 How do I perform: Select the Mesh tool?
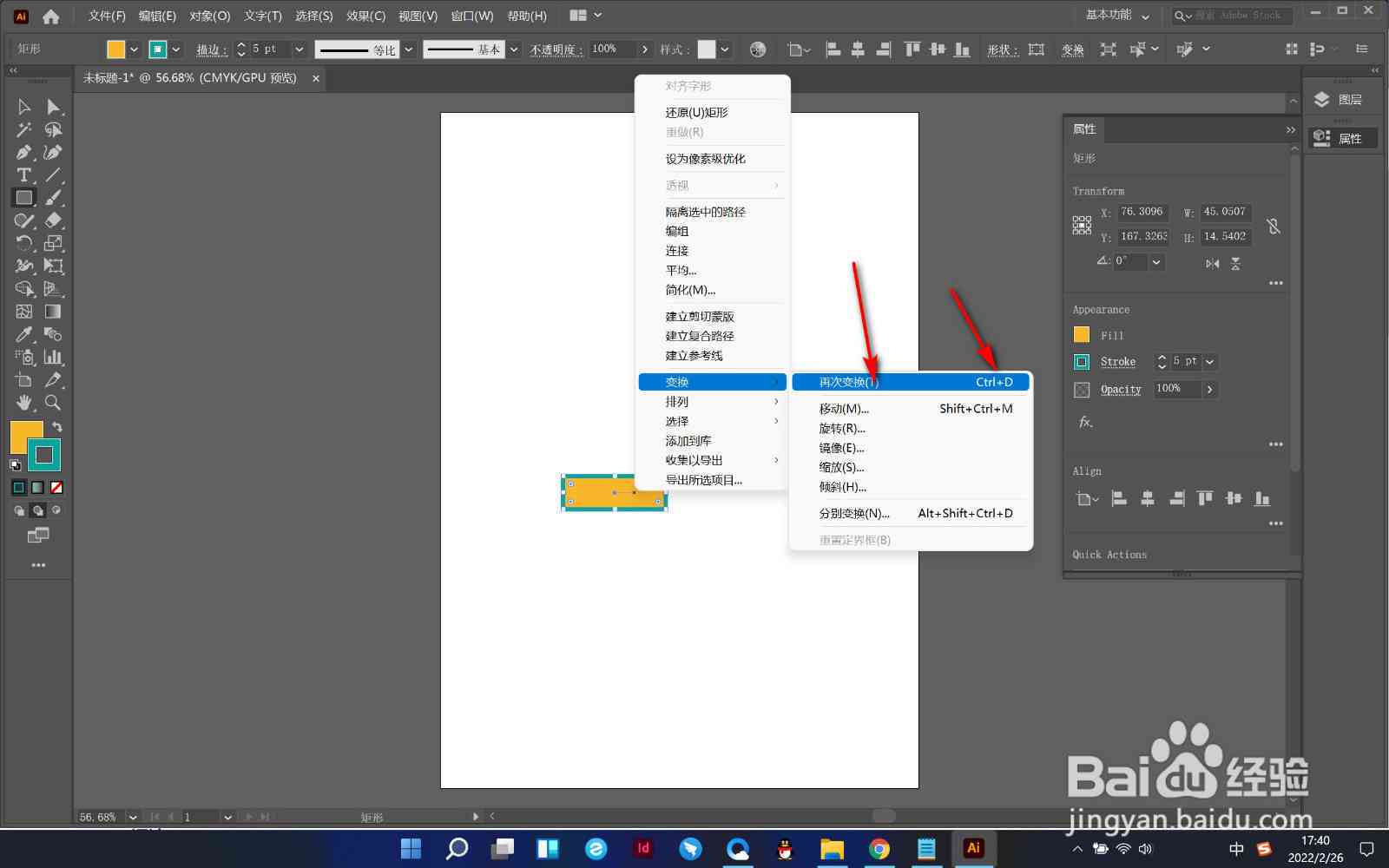24,311
